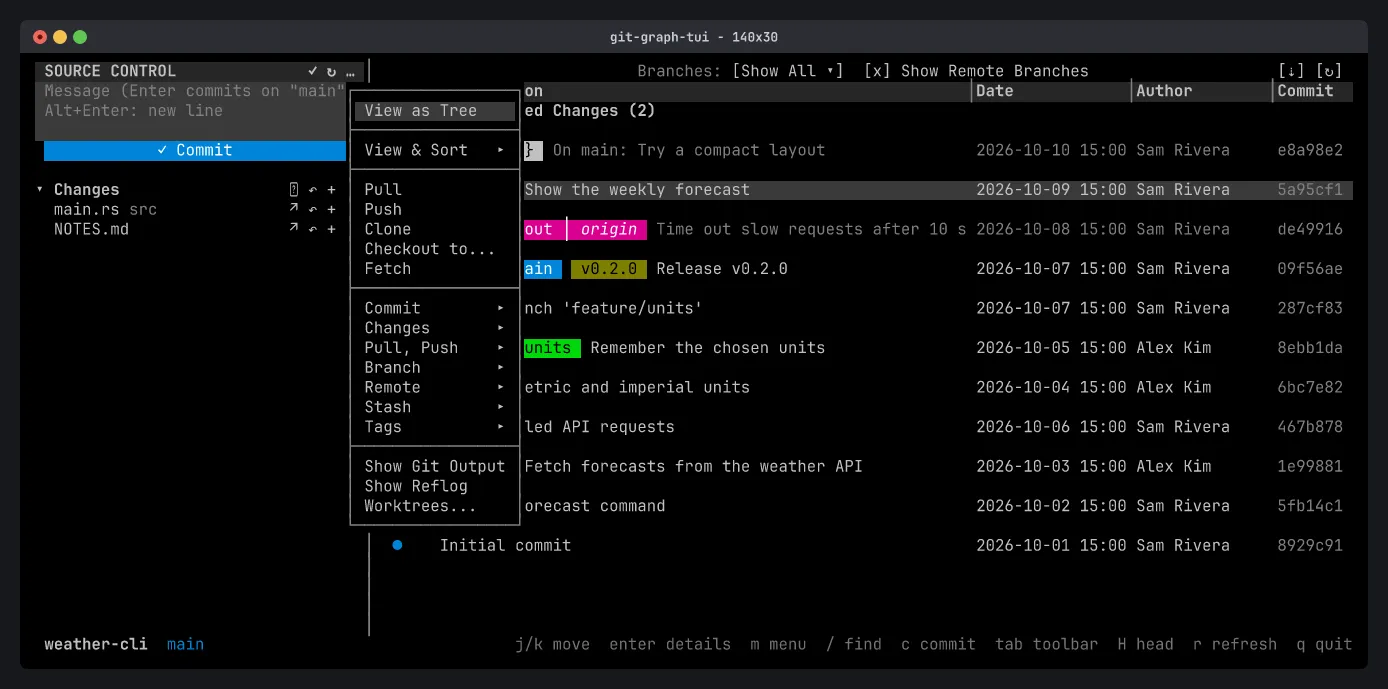1388x689 pixels.
Task: Click commit hash 09f56ae
Action: coord(1310,269)
